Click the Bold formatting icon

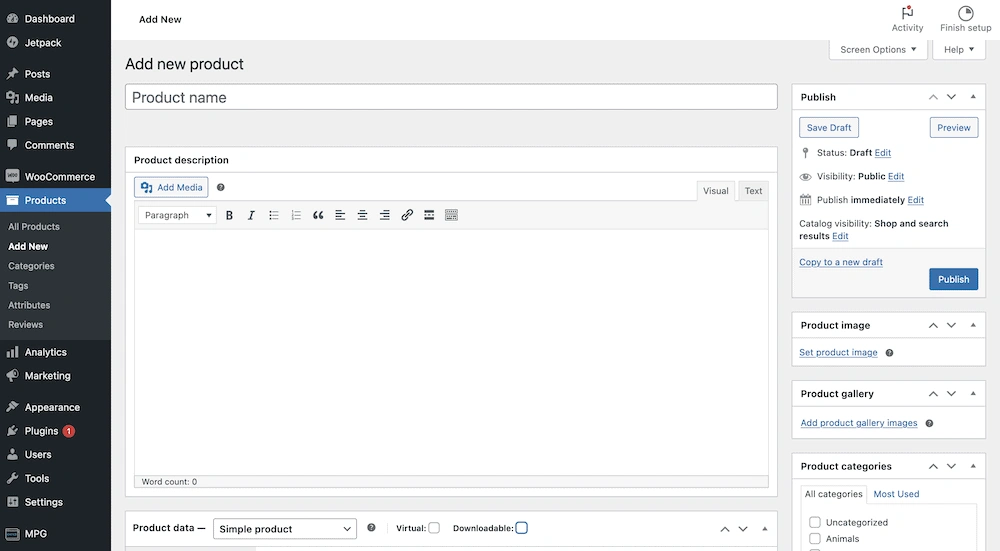(229, 215)
